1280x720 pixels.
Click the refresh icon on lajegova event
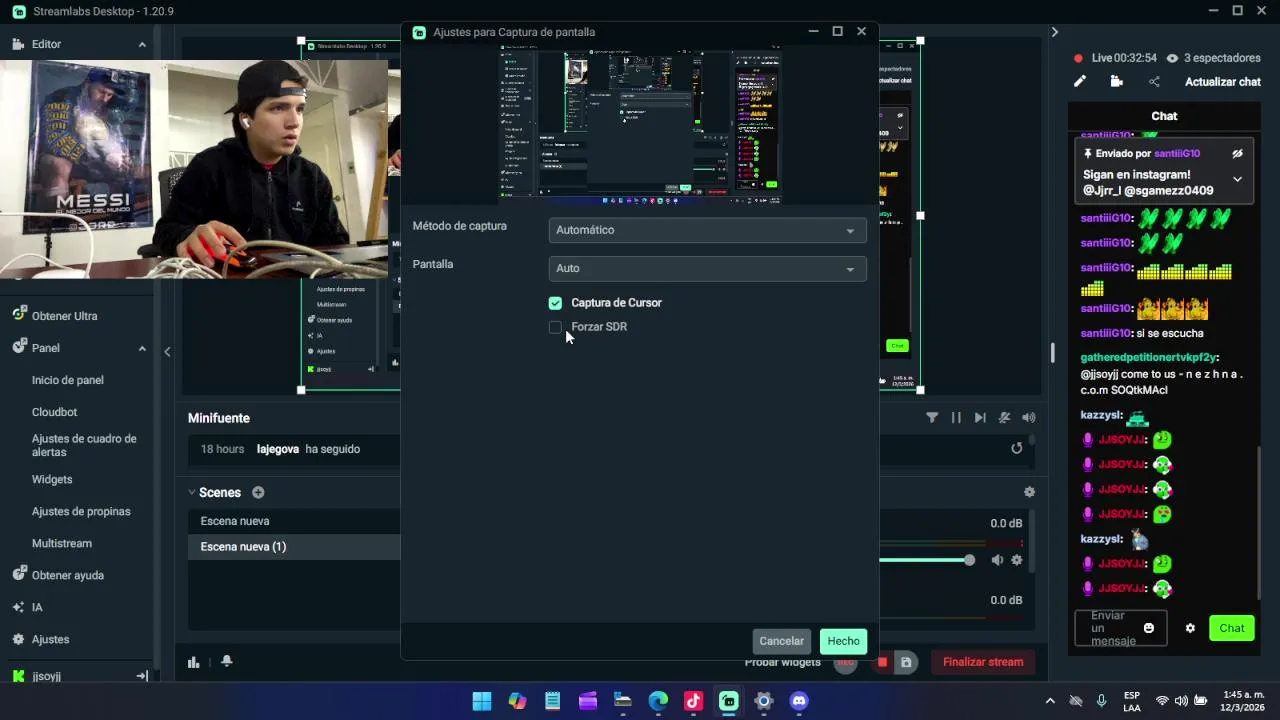coord(1017,448)
